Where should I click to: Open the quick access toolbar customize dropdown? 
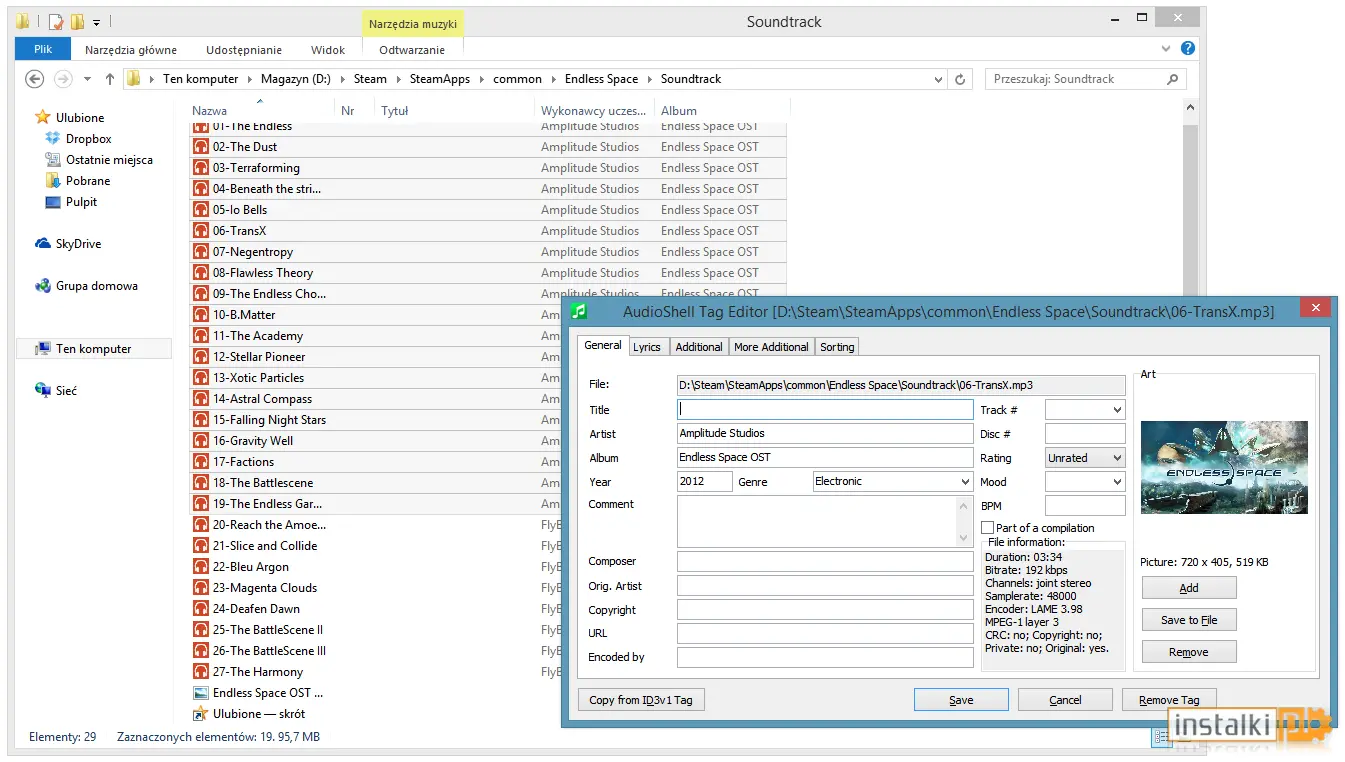coord(96,22)
